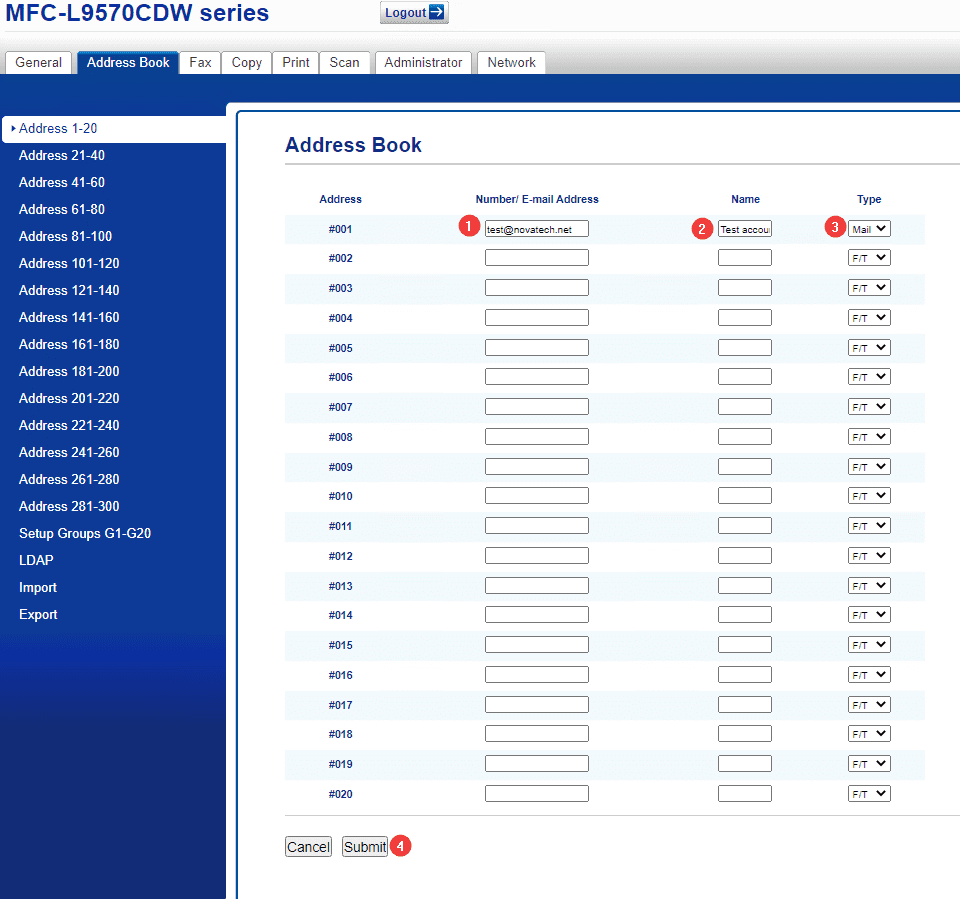
Task: Switch to the Fax tab
Action: (200, 62)
